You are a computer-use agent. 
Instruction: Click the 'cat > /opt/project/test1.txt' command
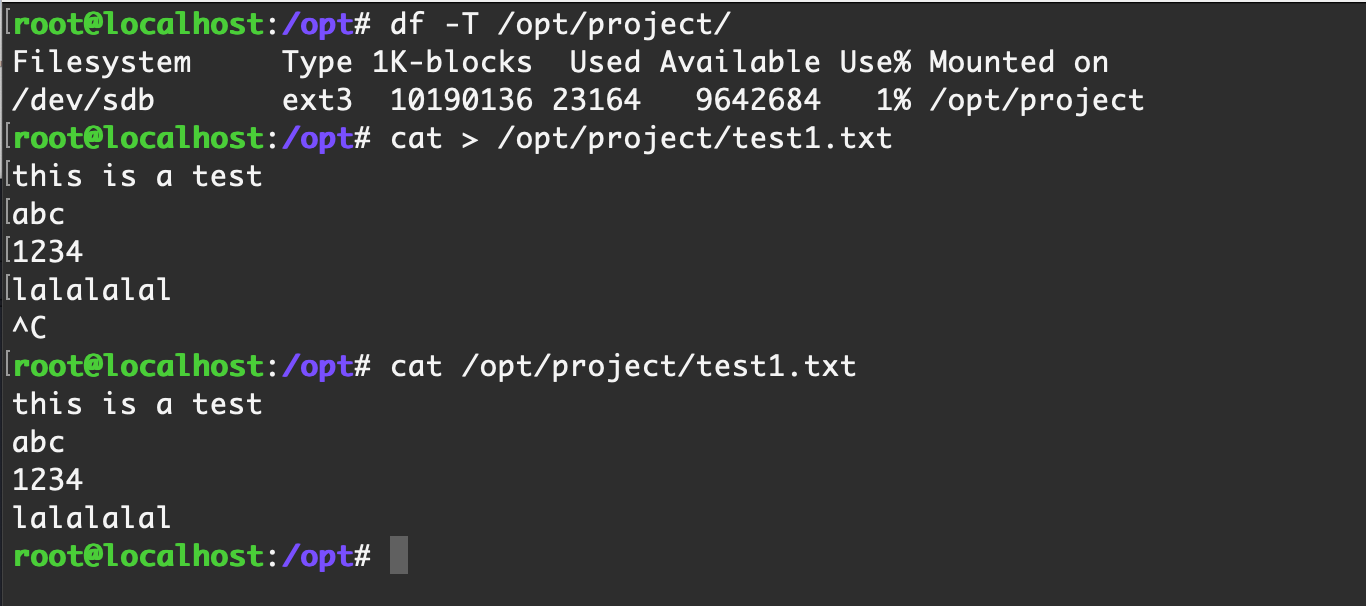[x=641, y=138]
